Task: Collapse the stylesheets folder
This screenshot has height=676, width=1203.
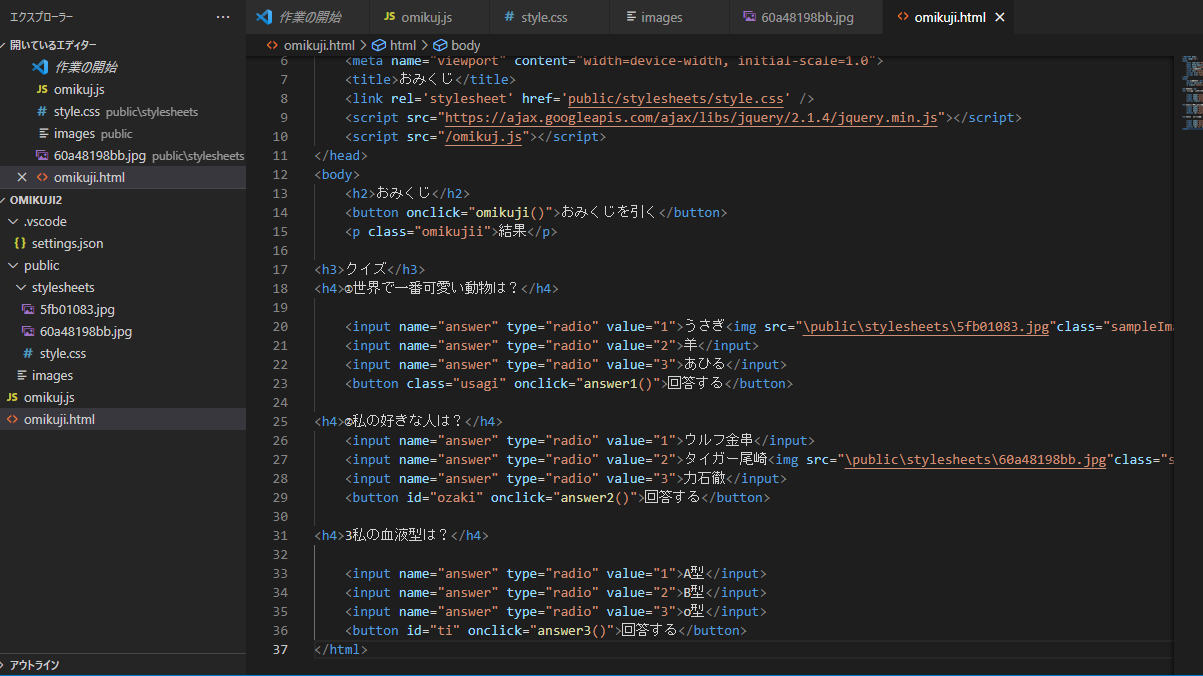Action: coord(20,287)
